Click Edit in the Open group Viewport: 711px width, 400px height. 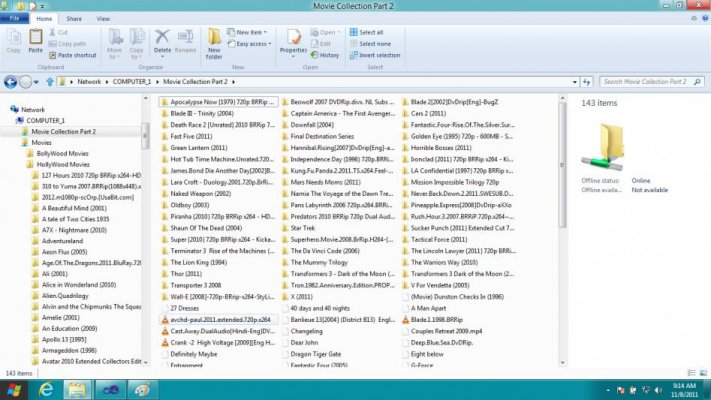(x=321, y=44)
